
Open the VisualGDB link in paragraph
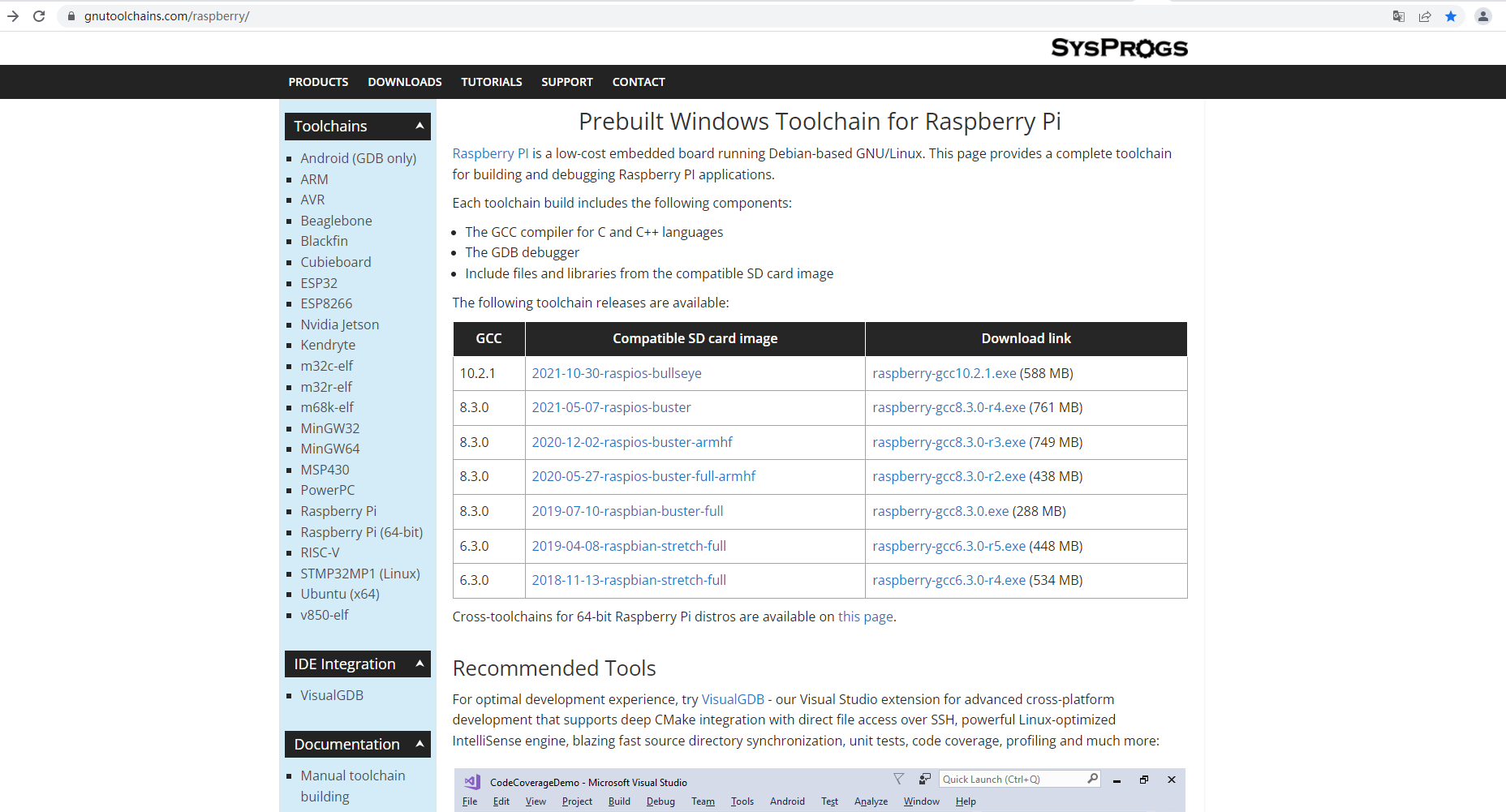733,699
